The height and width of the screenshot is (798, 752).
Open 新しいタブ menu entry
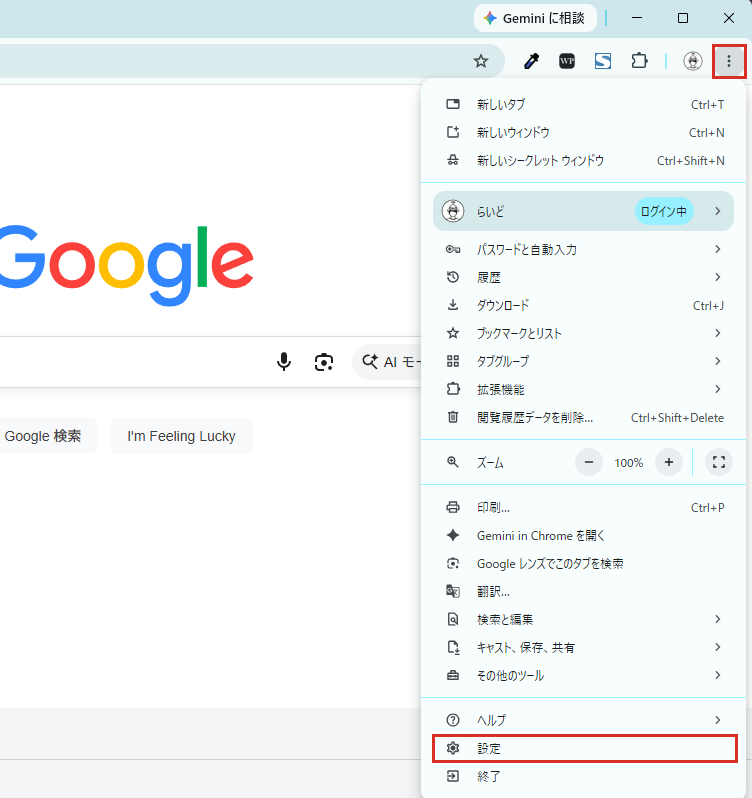tap(584, 104)
